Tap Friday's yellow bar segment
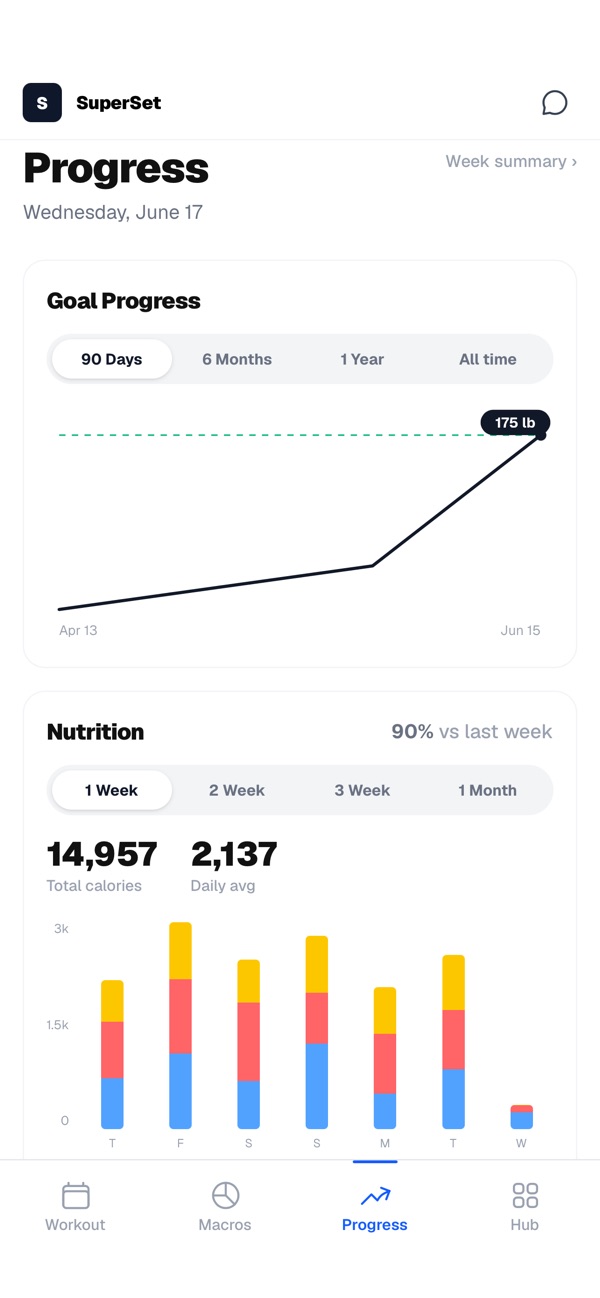 pyautogui.click(x=180, y=951)
